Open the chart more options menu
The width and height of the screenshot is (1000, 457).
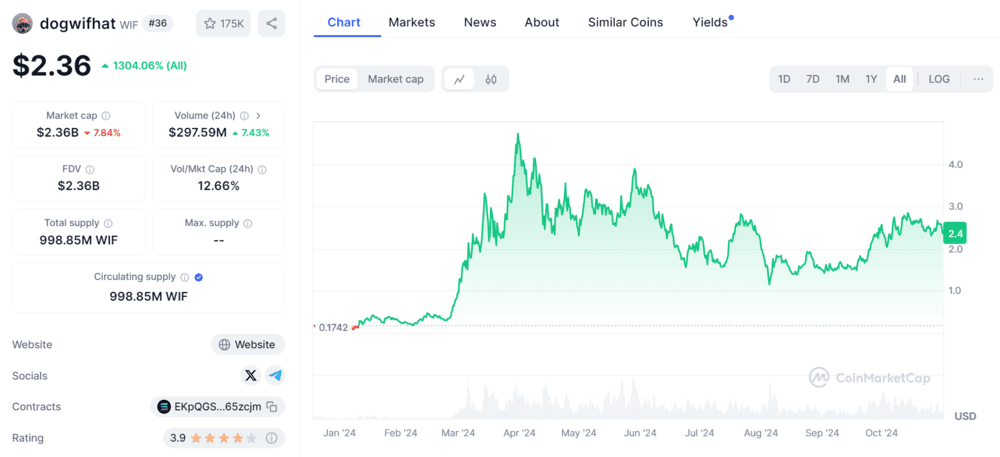pyautogui.click(x=978, y=79)
